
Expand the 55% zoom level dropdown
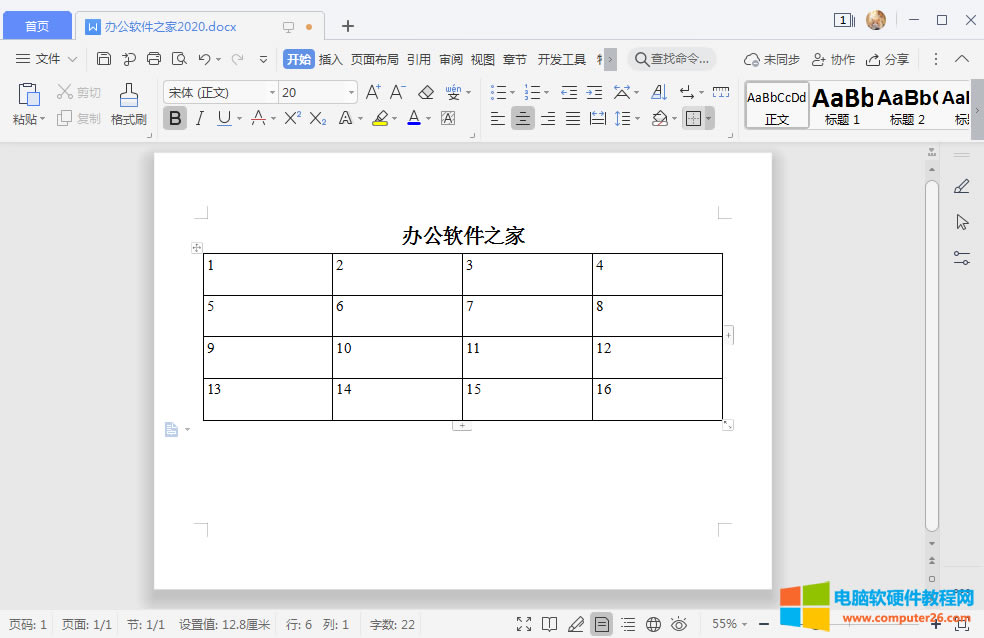[x=731, y=624]
